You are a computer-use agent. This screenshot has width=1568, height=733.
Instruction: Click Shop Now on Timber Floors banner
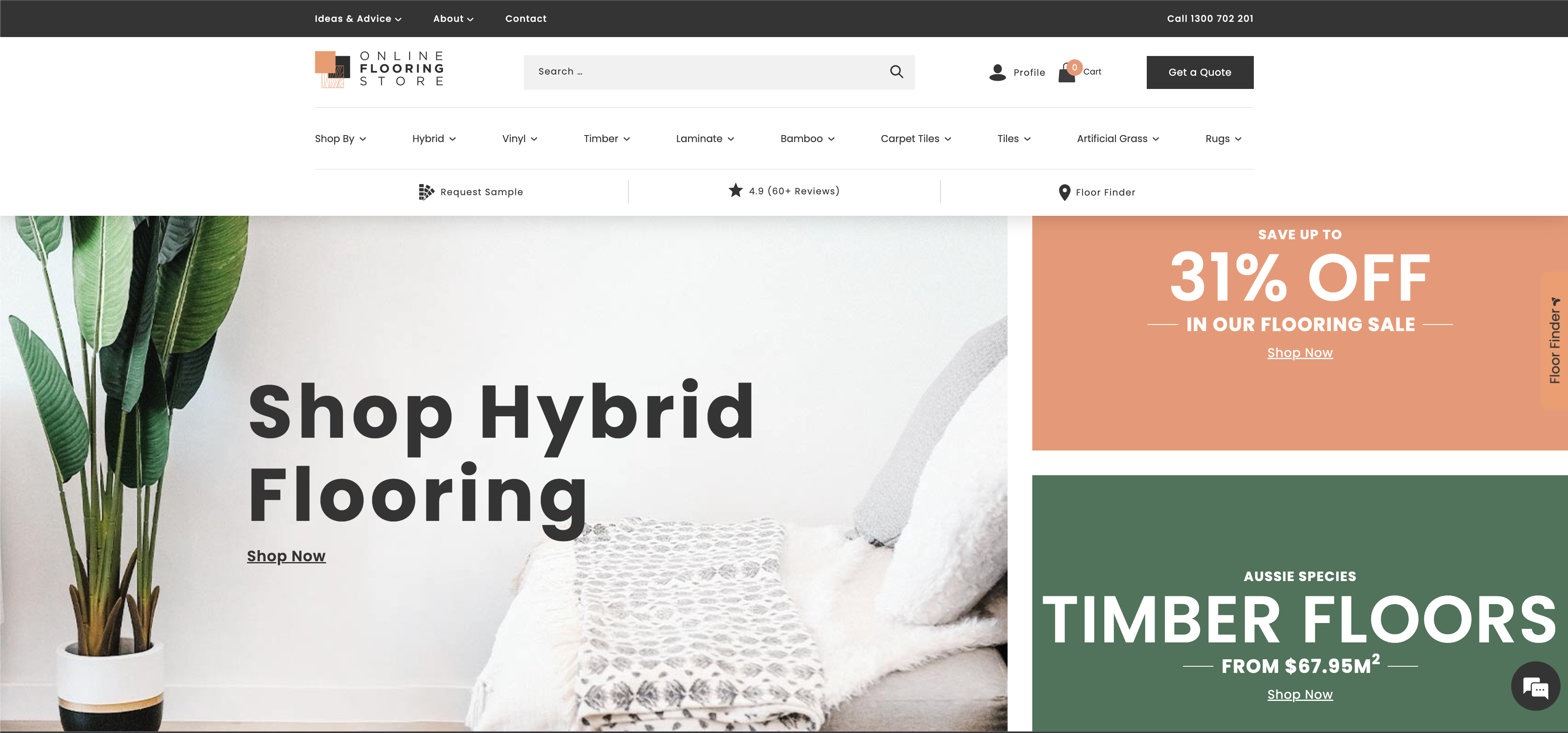point(1299,694)
